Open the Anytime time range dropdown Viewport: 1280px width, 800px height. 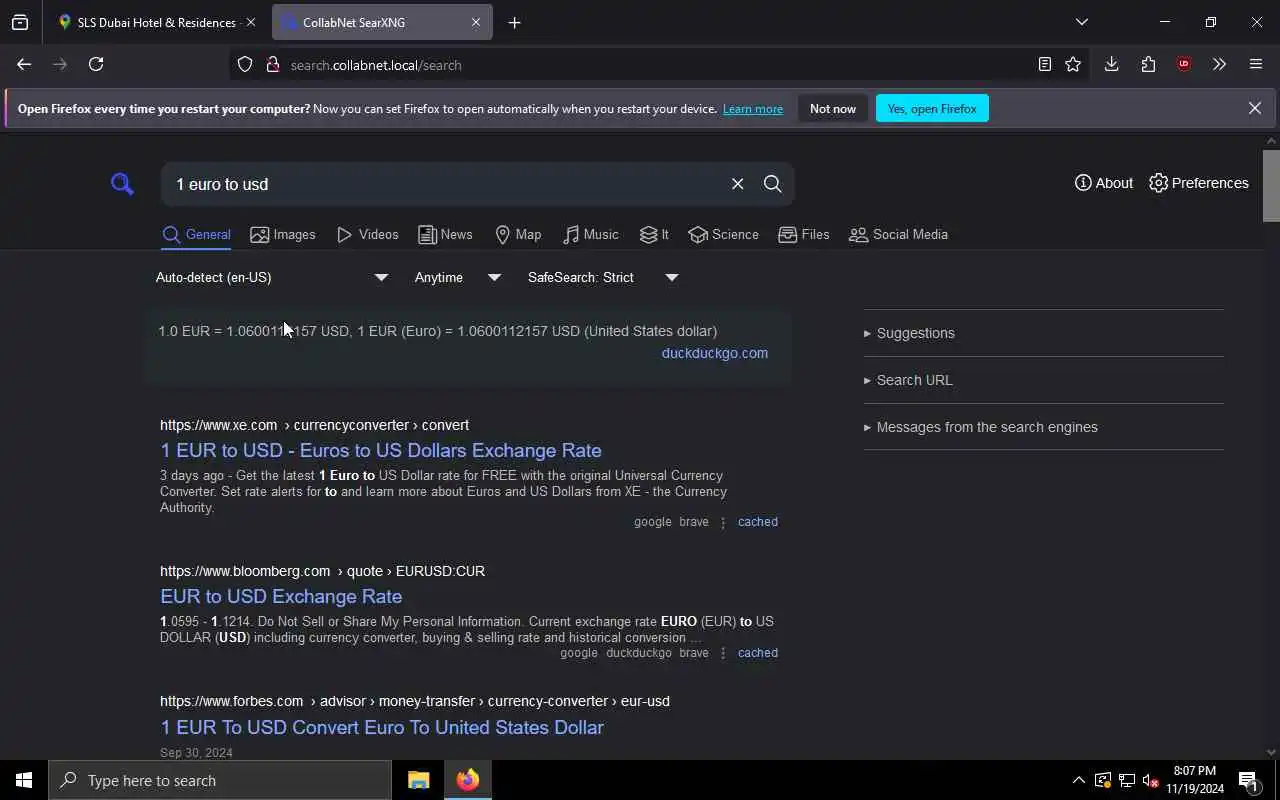click(x=457, y=277)
